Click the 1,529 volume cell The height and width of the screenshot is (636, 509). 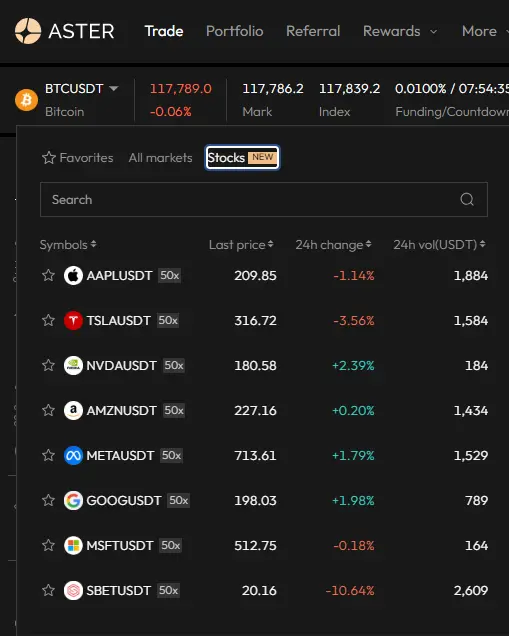[470, 456]
